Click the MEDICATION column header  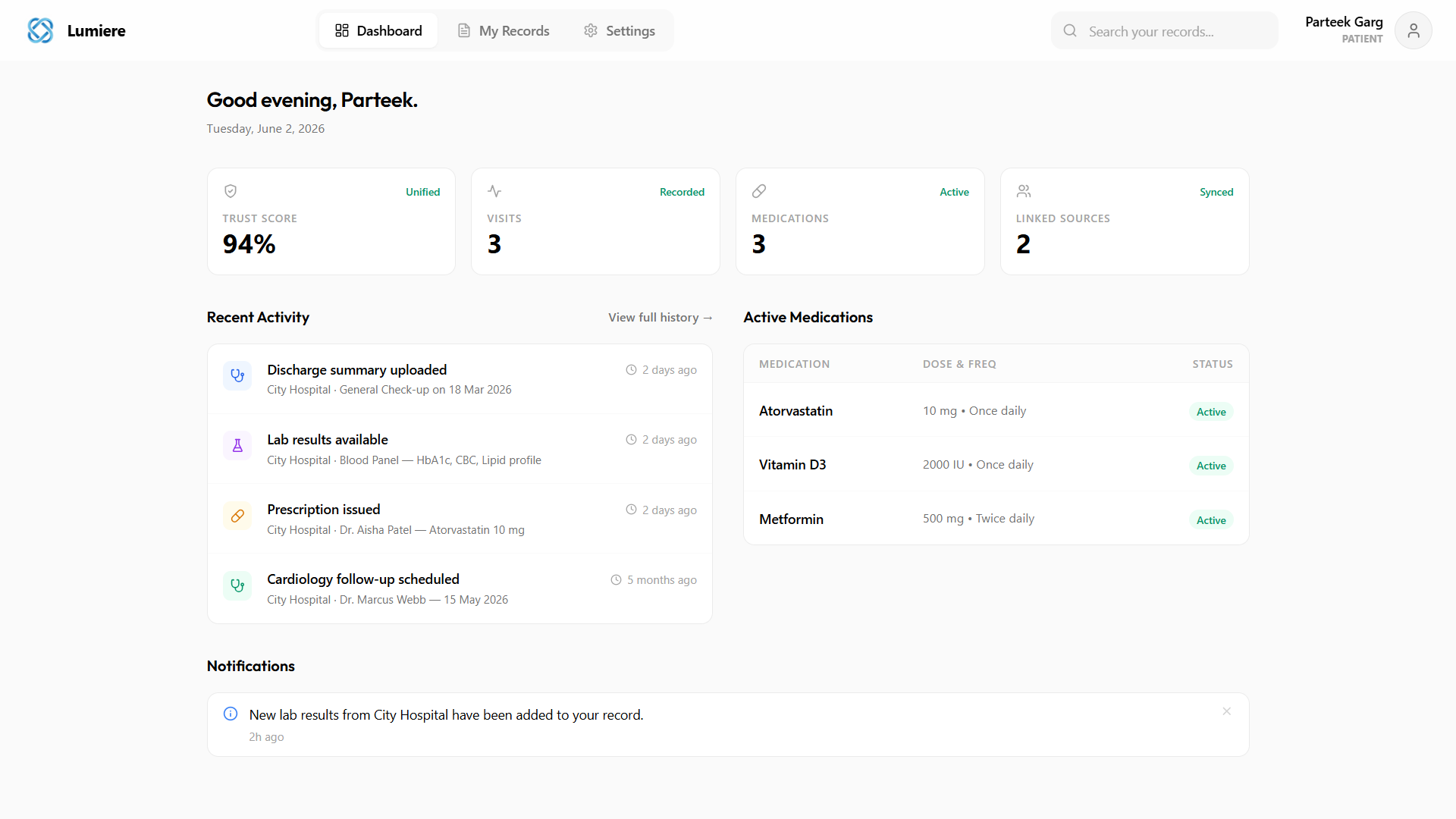coord(794,364)
